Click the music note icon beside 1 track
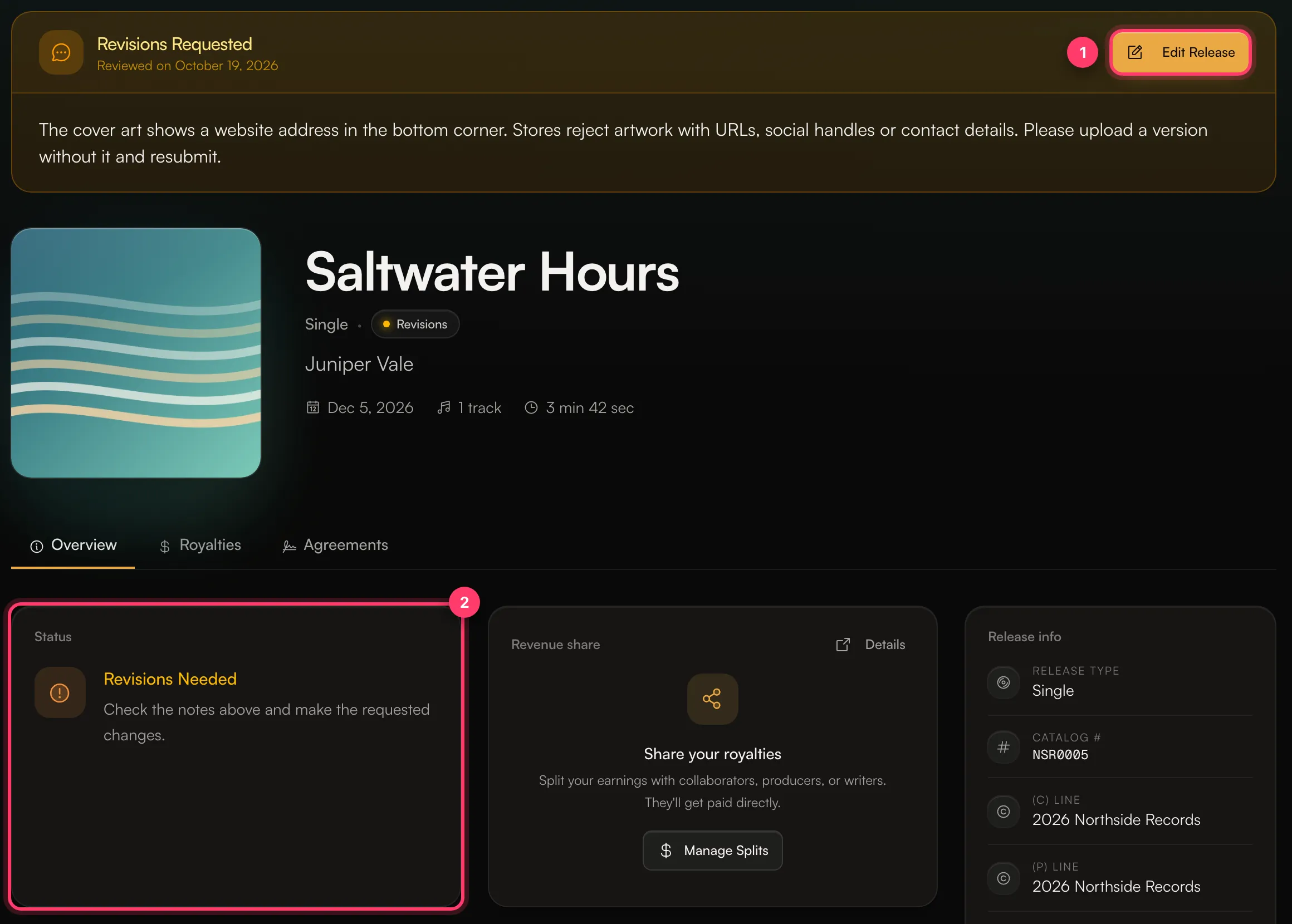The height and width of the screenshot is (924, 1292). coord(444,407)
